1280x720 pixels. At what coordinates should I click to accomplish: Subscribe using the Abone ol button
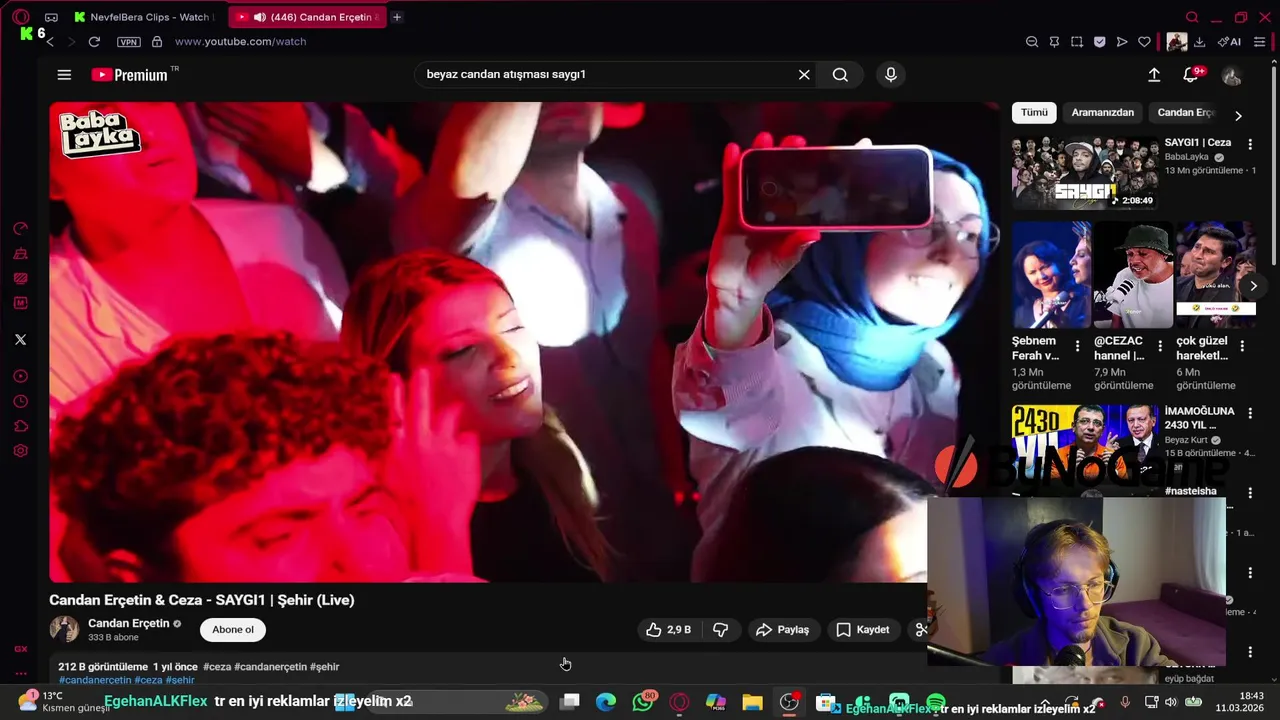(233, 630)
